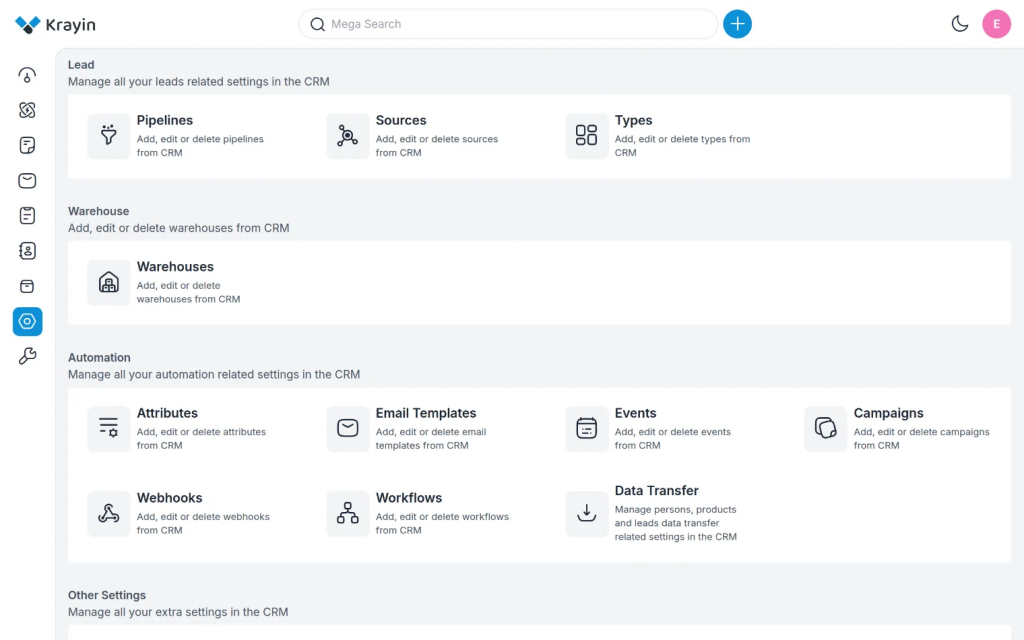This screenshot has height=640, width=1024.
Task: Click the magnifier icon in search bar
Action: tap(317, 24)
